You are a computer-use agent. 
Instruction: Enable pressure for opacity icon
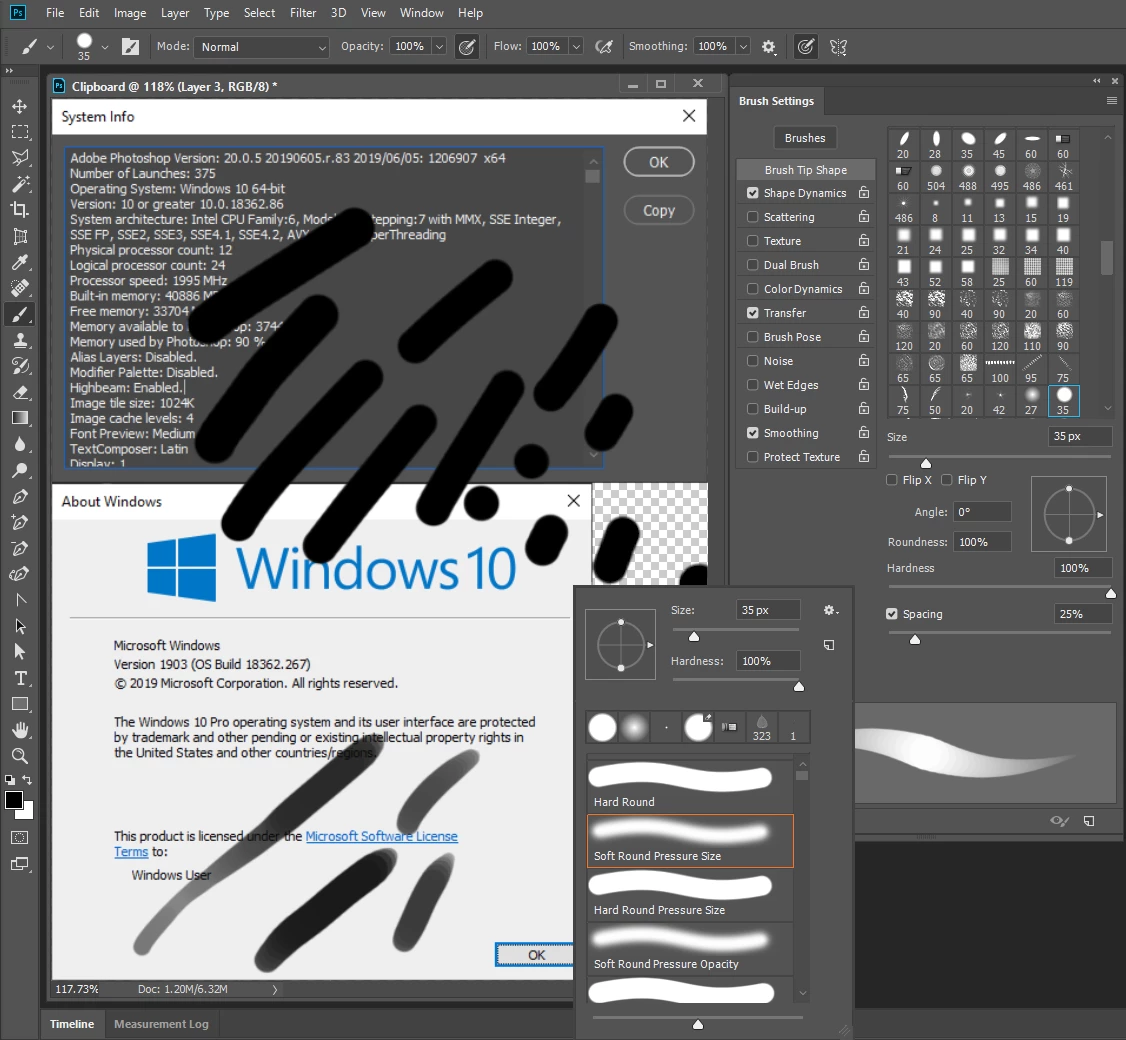tap(467, 47)
